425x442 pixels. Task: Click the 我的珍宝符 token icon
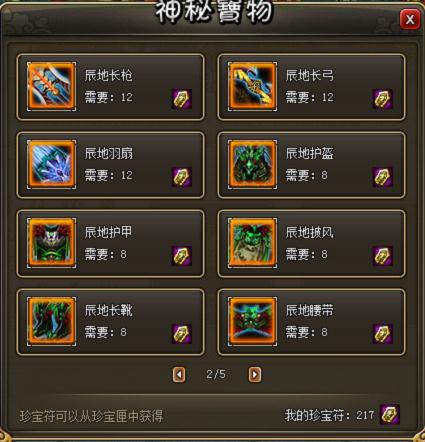[x=390, y=415]
